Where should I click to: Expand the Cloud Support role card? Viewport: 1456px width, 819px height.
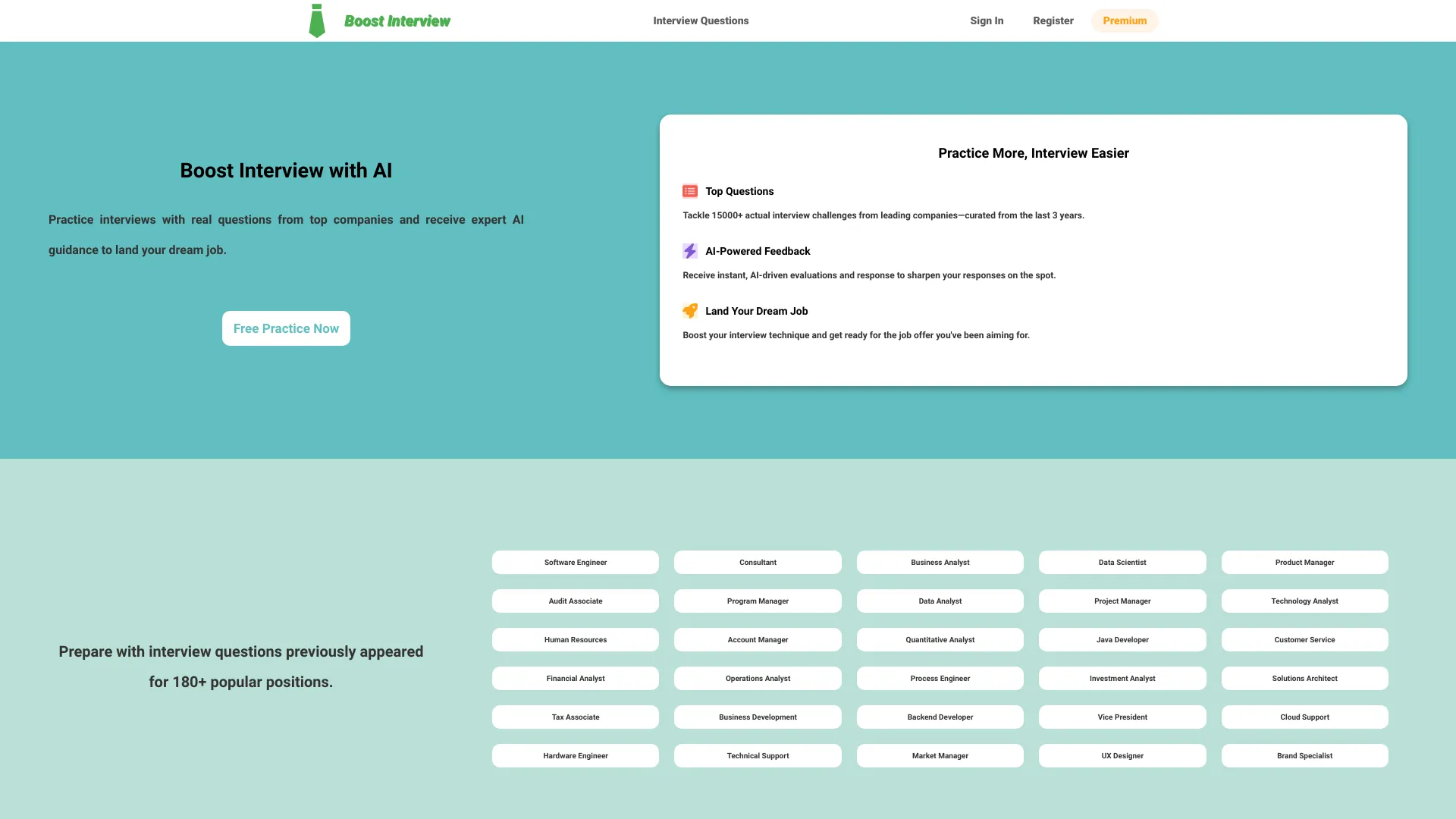(1305, 717)
